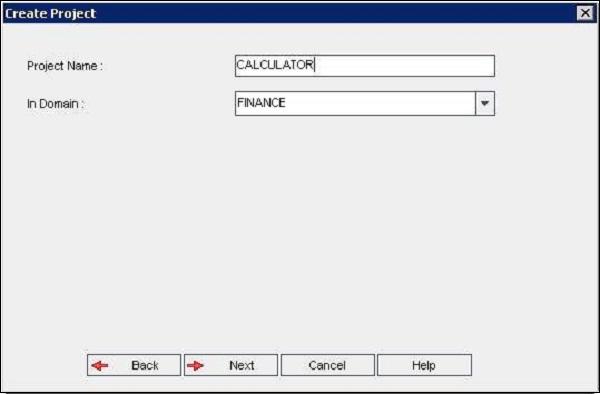600x394 pixels.
Task: Open the In Domain dropdown arrow
Action: click(485, 103)
